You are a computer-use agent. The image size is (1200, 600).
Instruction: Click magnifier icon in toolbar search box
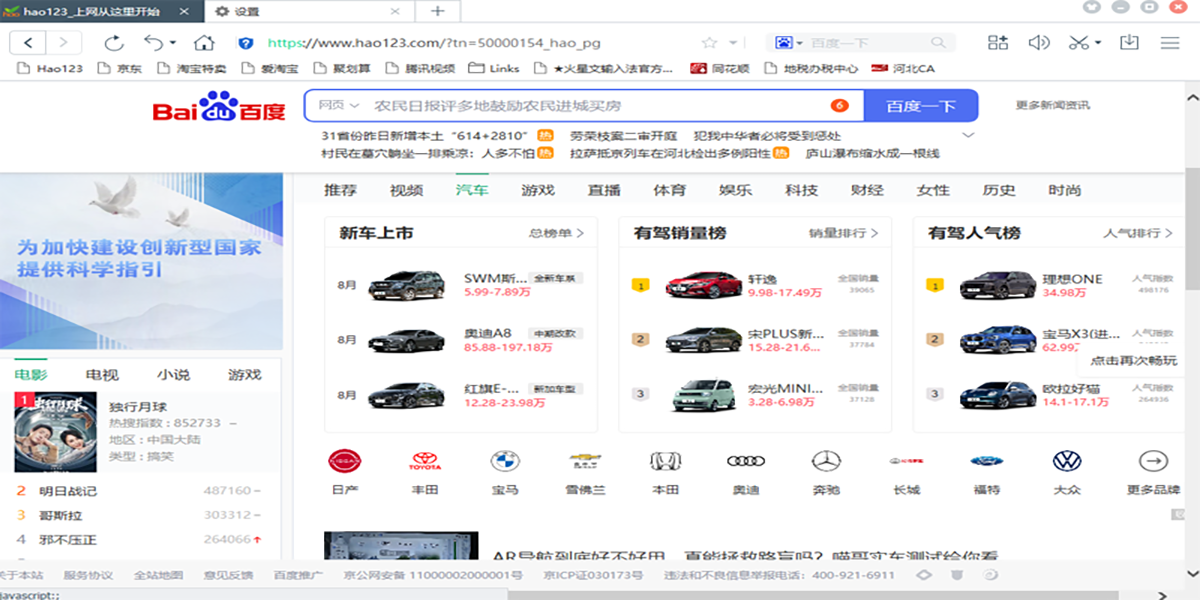(x=938, y=43)
